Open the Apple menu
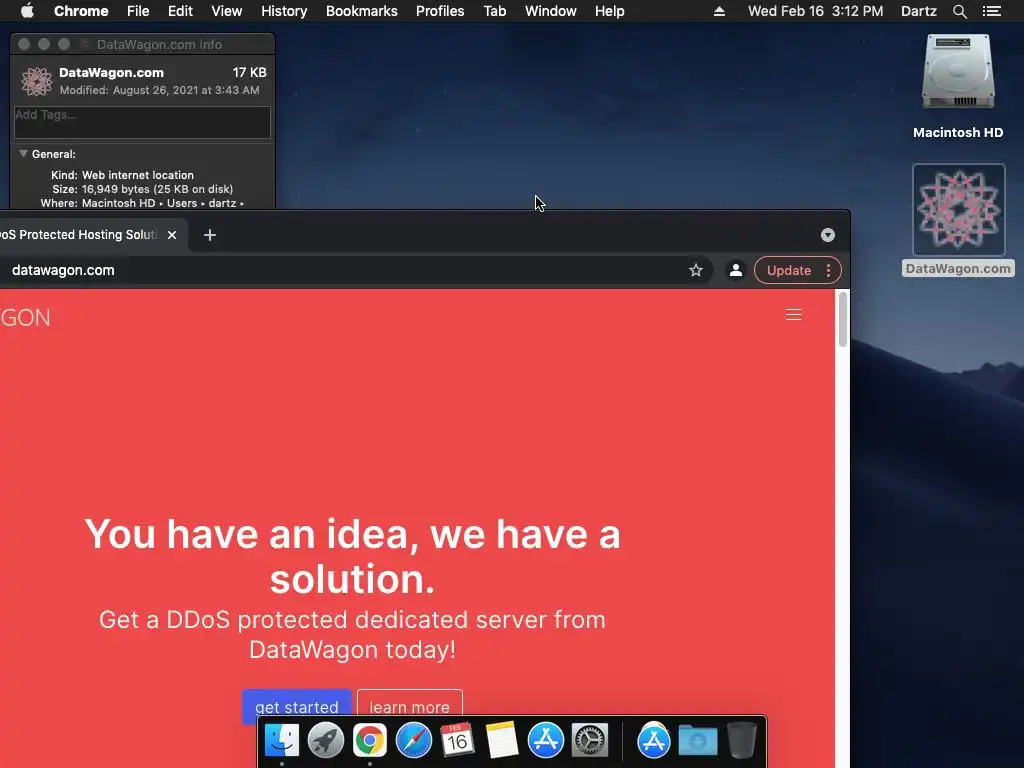Screen dimensions: 1024x768 pos(27,11)
